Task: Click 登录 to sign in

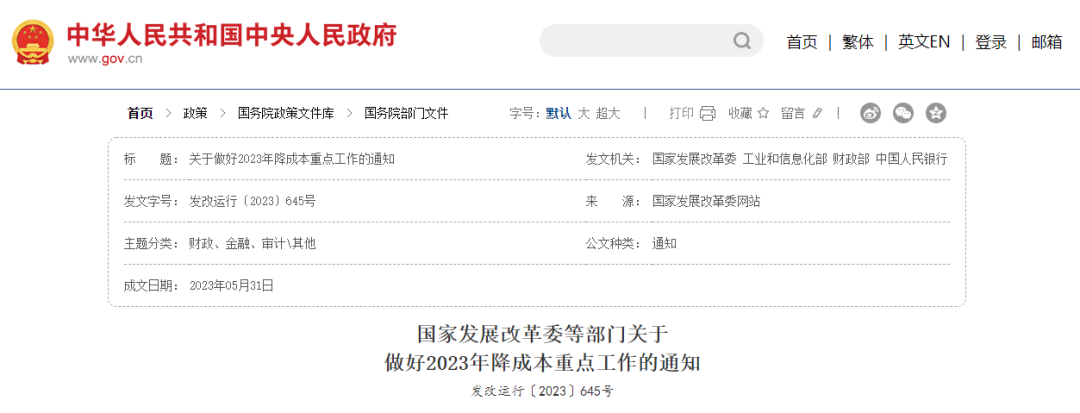Action: click(990, 42)
